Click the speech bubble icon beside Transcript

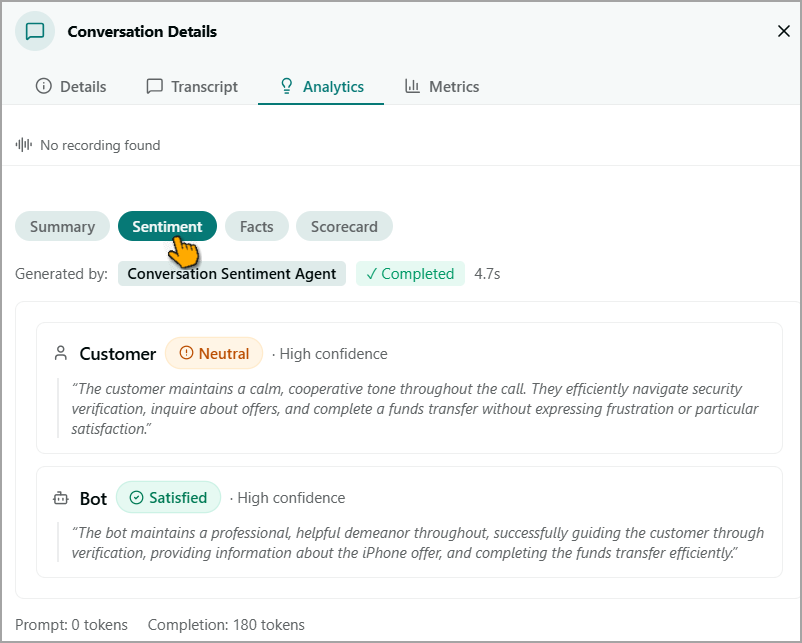(x=154, y=86)
